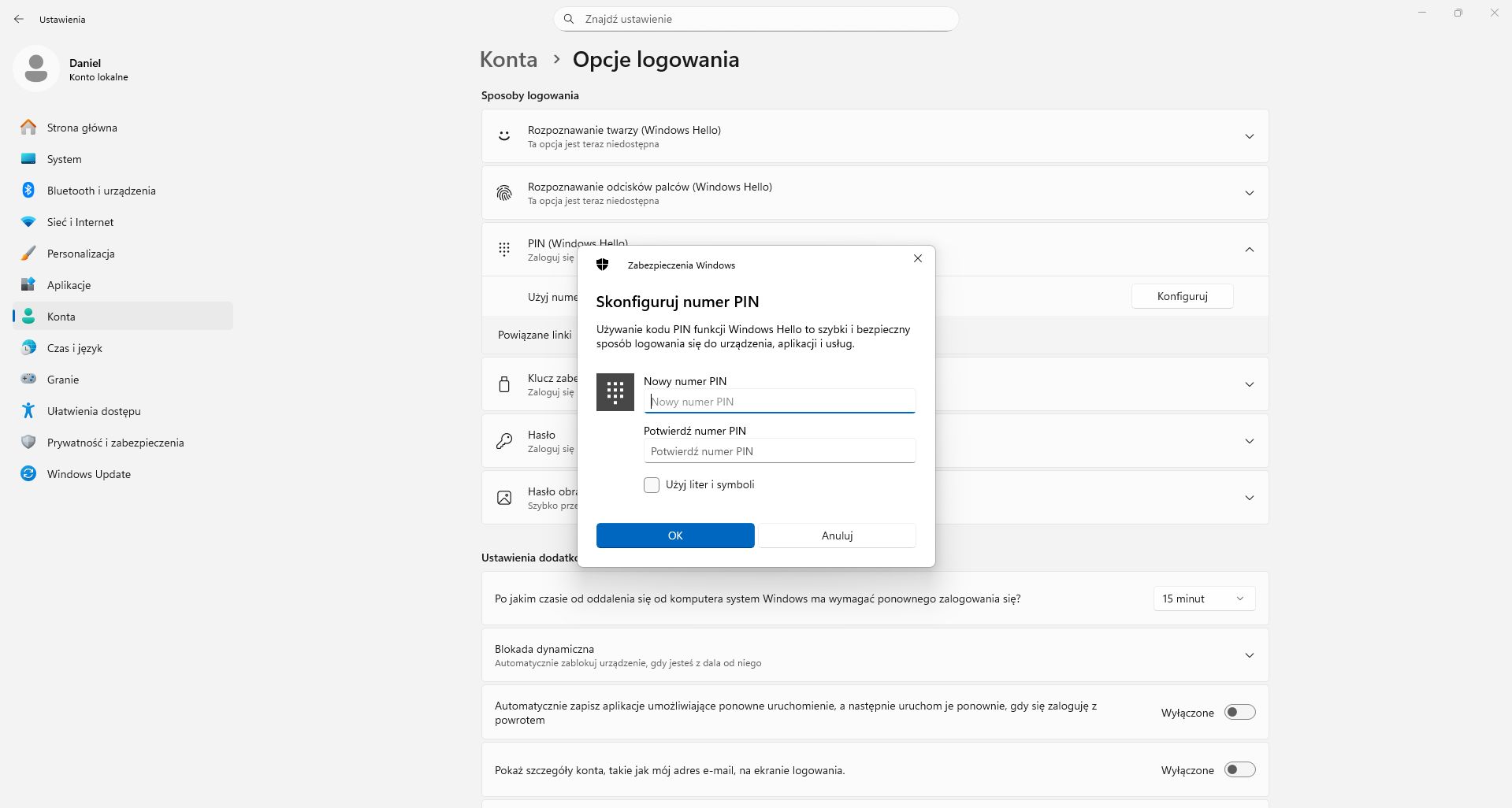Image resolution: width=1512 pixels, height=808 pixels.
Task: Open the 15 minut dropdown
Action: pos(1203,599)
